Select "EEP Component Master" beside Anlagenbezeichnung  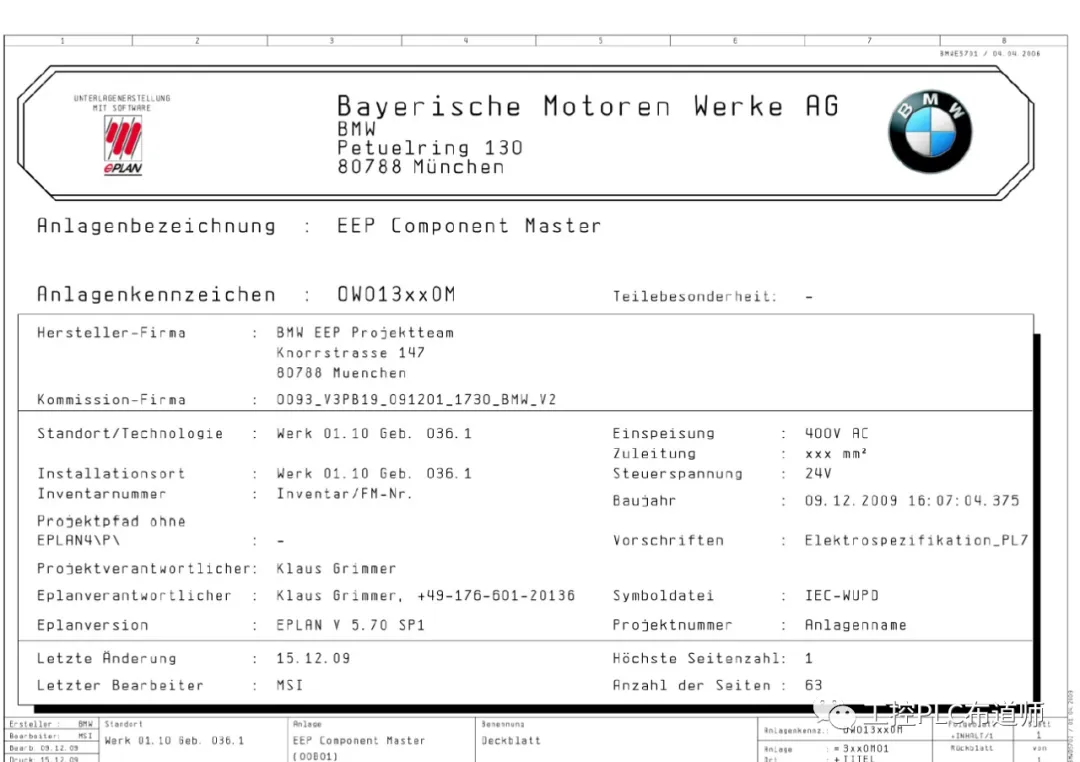click(x=469, y=226)
